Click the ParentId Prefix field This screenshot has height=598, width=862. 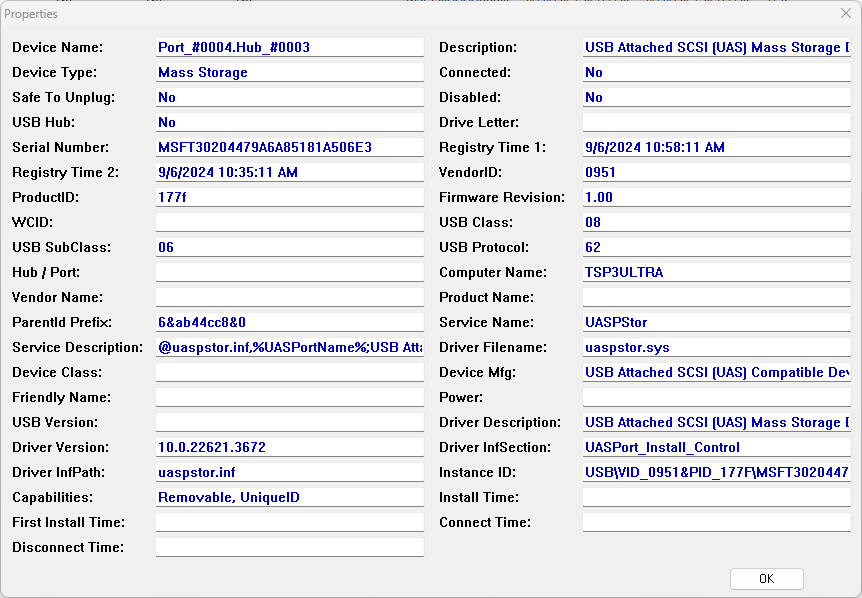tap(290, 323)
